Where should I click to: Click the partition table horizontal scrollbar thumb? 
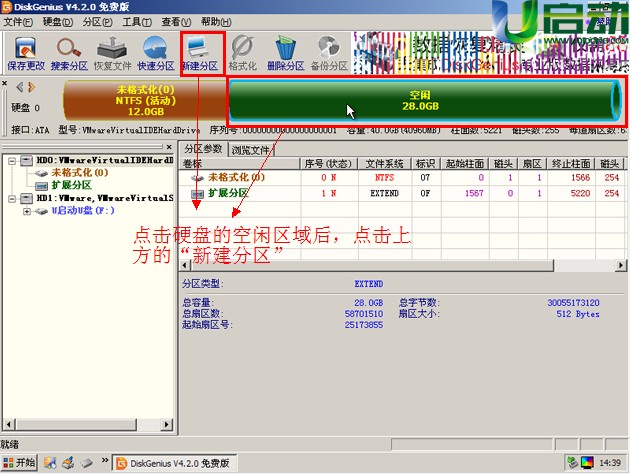pos(372,265)
